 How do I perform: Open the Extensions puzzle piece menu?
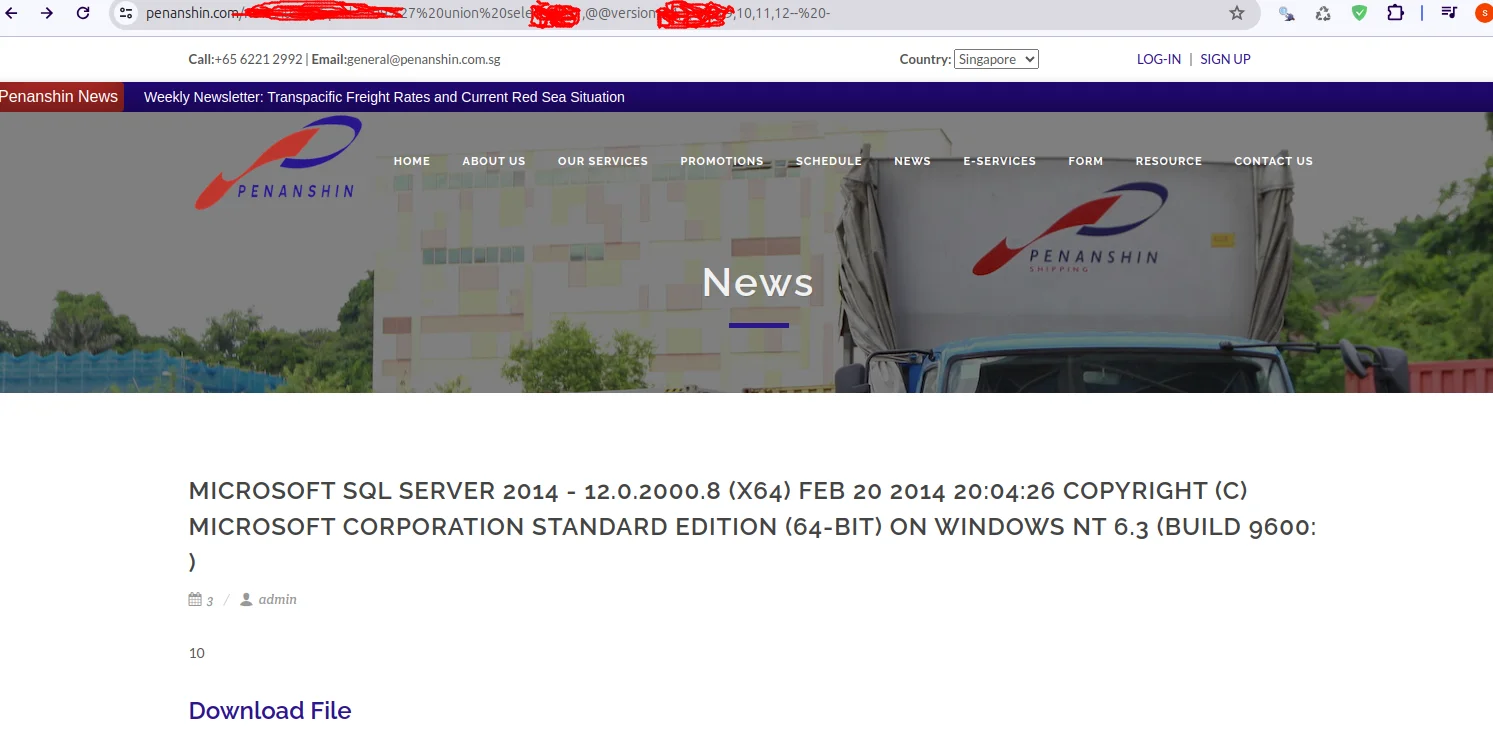[1395, 13]
